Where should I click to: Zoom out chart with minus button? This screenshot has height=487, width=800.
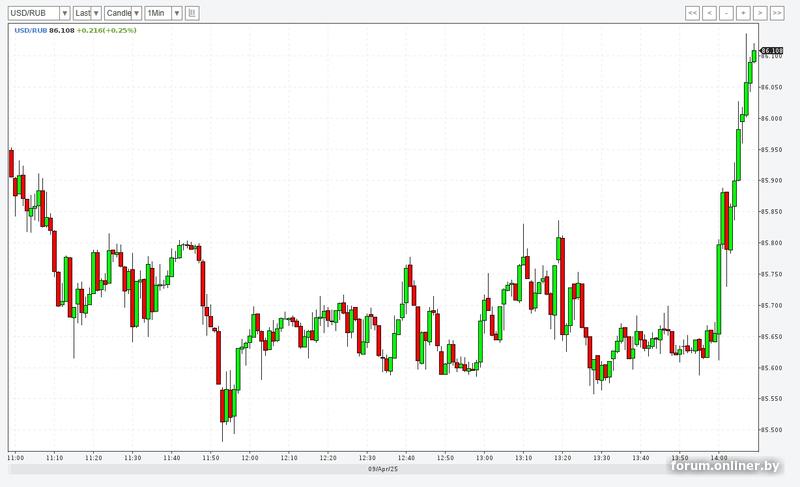pyautogui.click(x=726, y=13)
